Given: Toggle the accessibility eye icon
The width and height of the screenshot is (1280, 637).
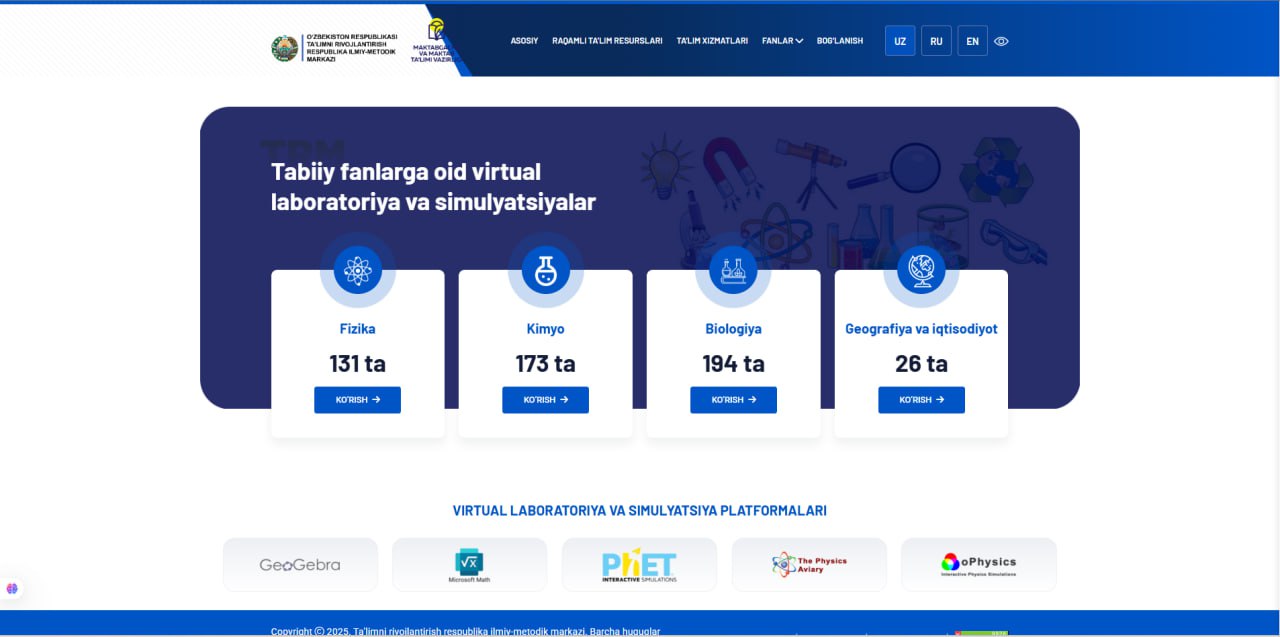Looking at the screenshot, I should tap(1001, 41).
